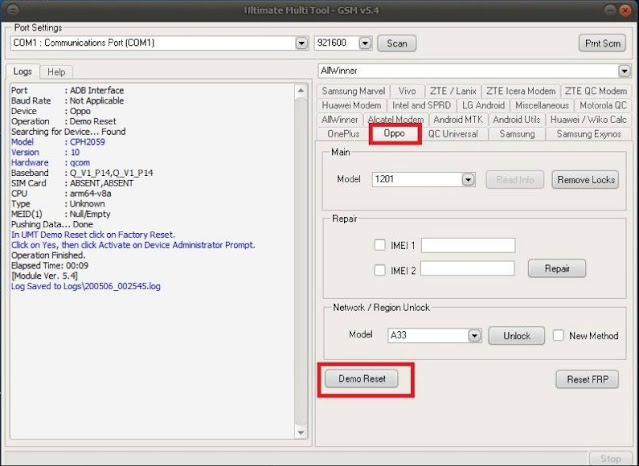This screenshot has width=639, height=466.
Task: Open the QC Universal tab
Action: pos(453,134)
